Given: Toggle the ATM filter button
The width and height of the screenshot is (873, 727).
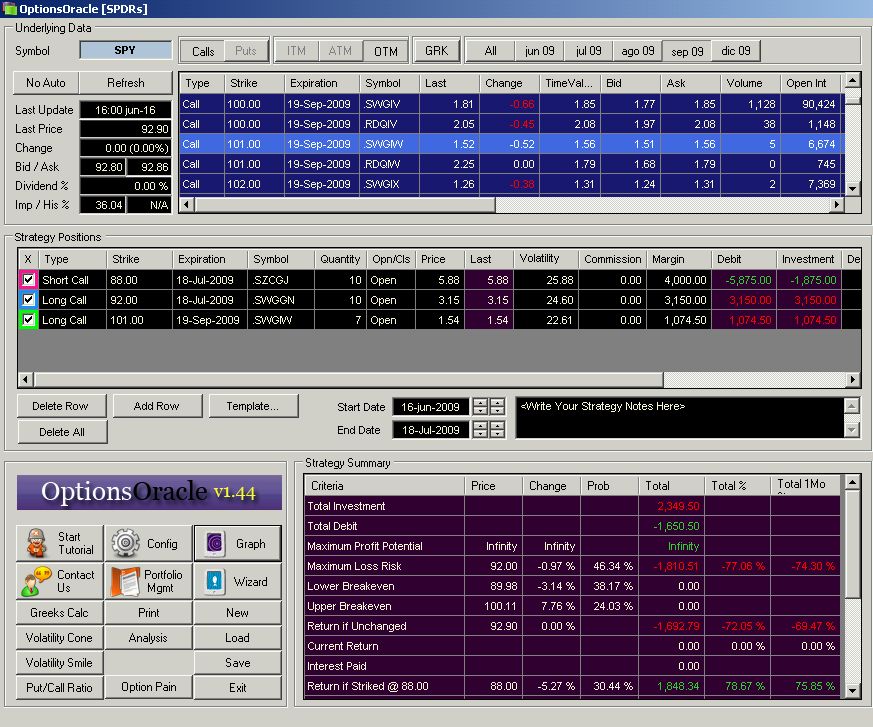Looking at the screenshot, I should [x=340, y=51].
